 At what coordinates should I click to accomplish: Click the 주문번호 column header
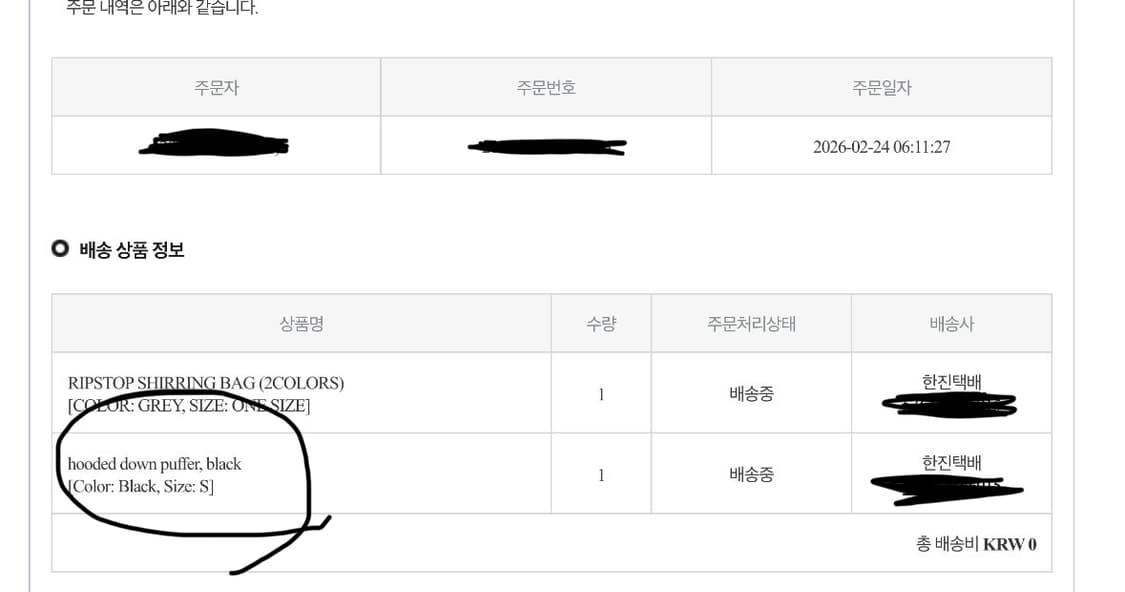pyautogui.click(x=546, y=88)
